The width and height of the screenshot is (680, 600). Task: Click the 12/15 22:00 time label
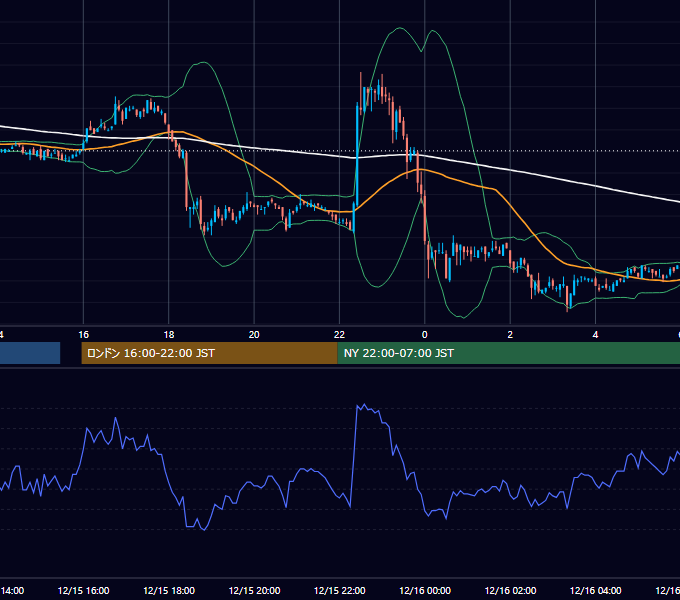[x=340, y=590]
